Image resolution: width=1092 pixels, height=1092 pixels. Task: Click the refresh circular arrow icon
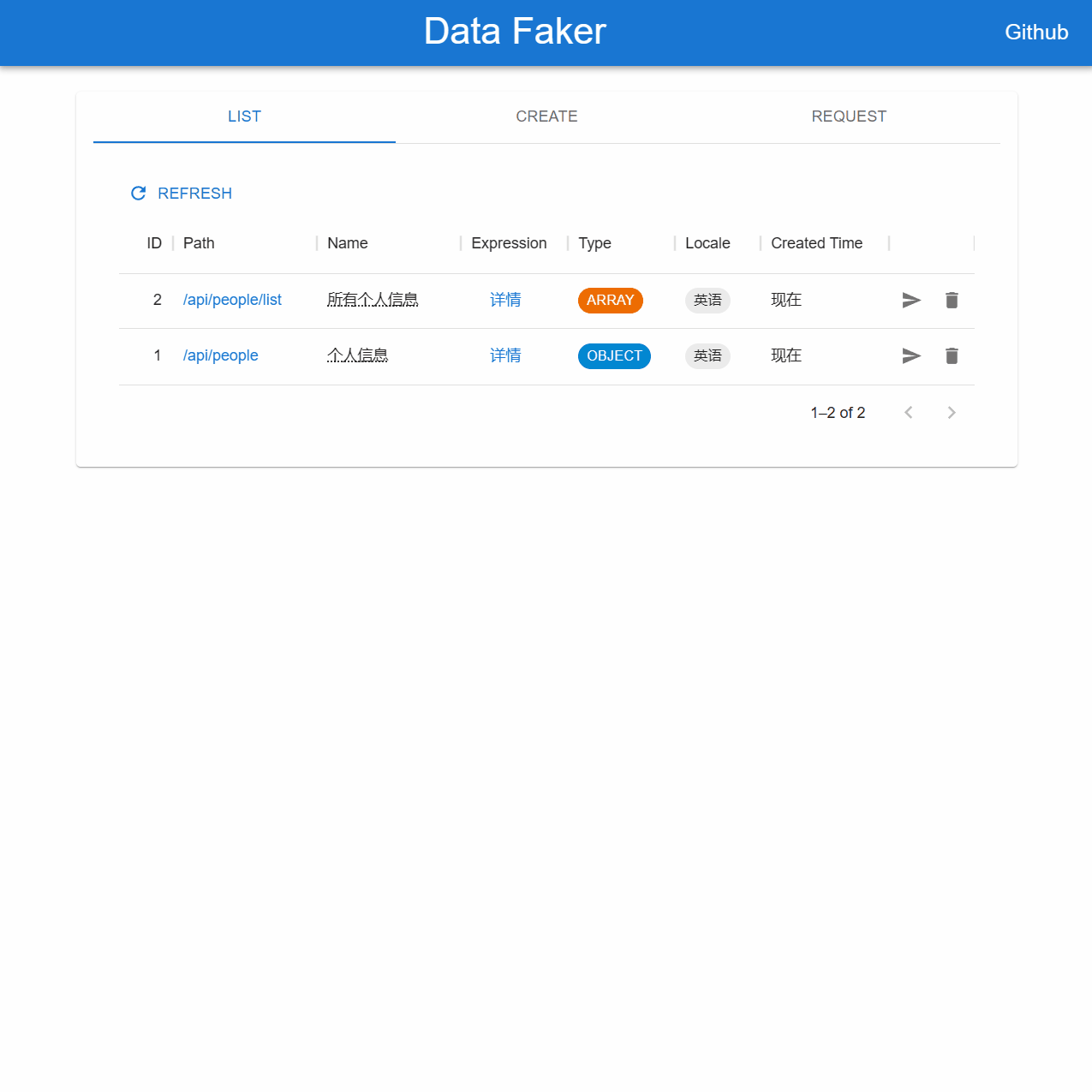pos(138,194)
